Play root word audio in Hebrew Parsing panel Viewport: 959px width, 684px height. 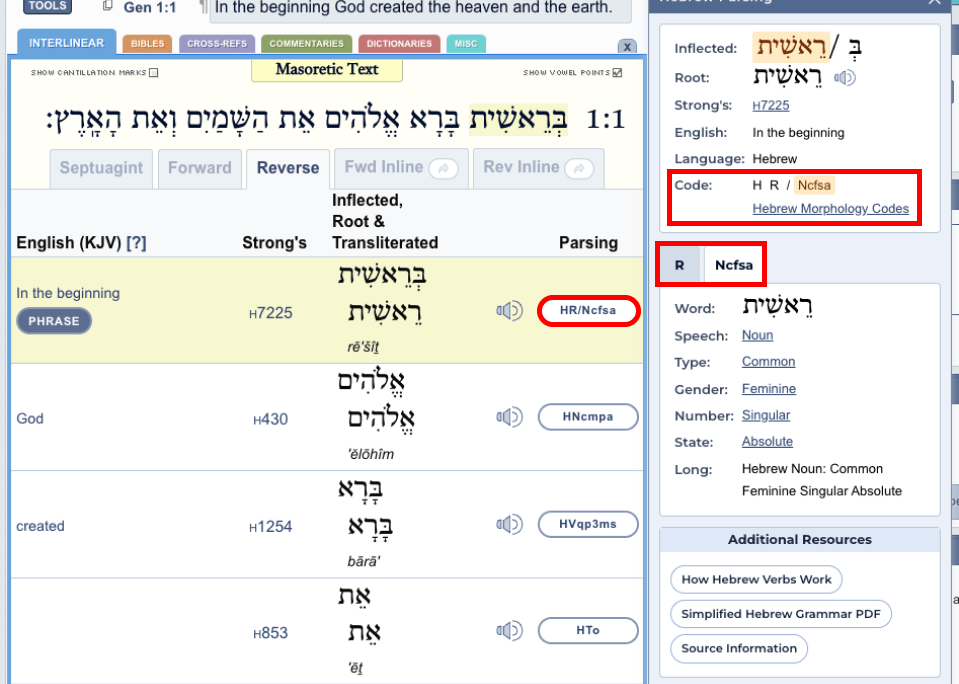[845, 78]
